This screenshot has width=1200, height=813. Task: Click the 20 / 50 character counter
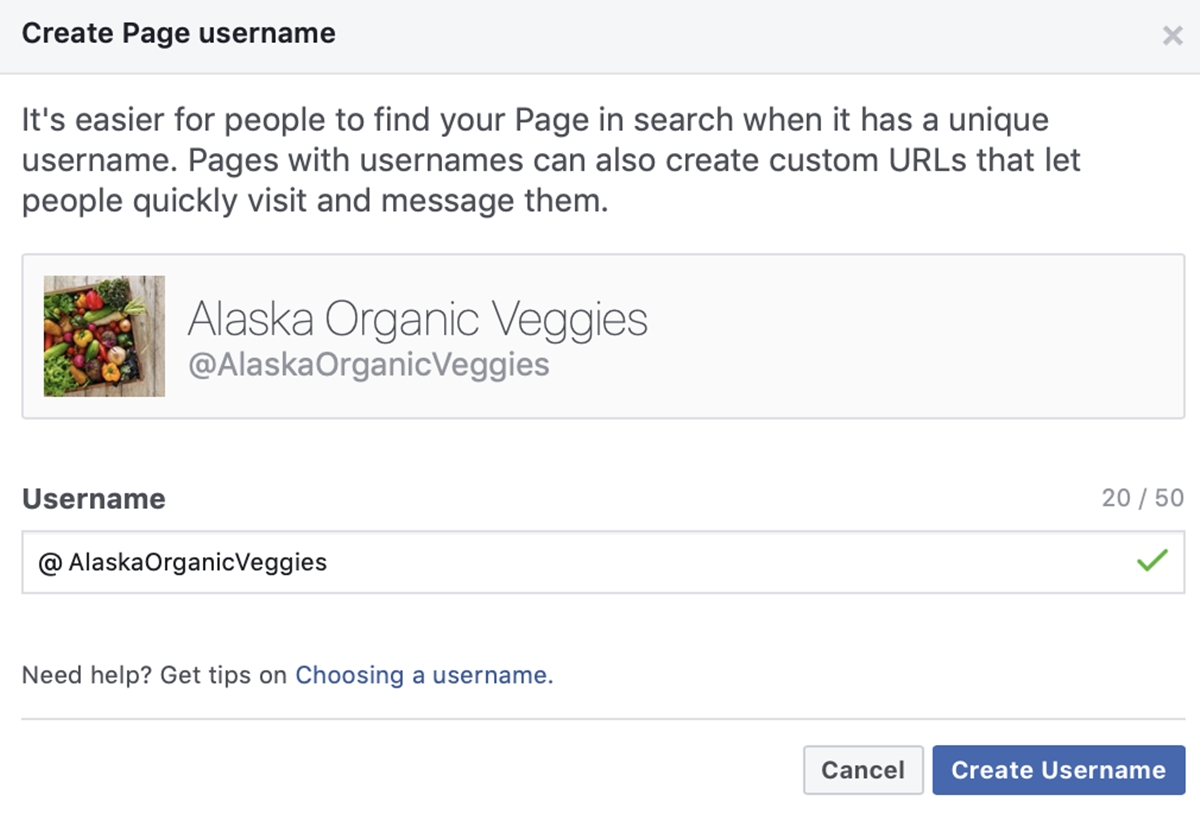click(x=1143, y=498)
